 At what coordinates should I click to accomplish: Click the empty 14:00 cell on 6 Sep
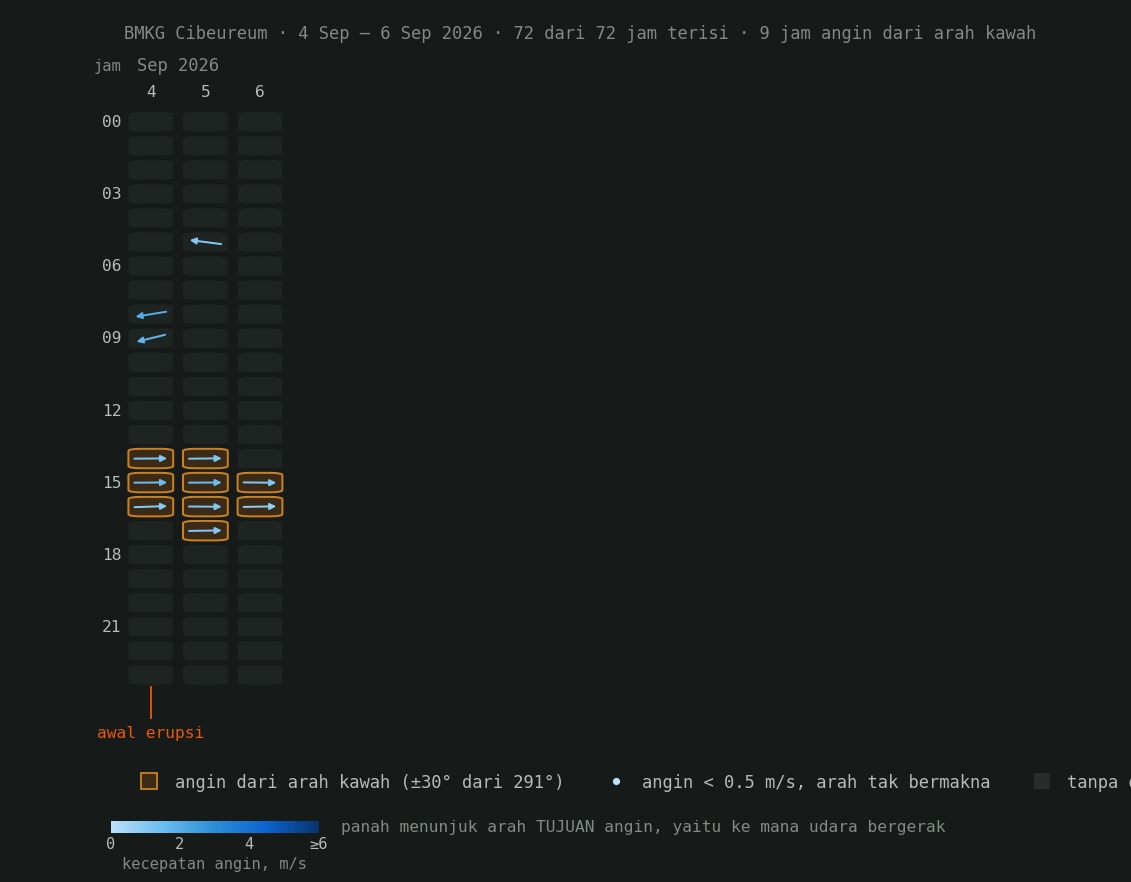(x=260, y=459)
